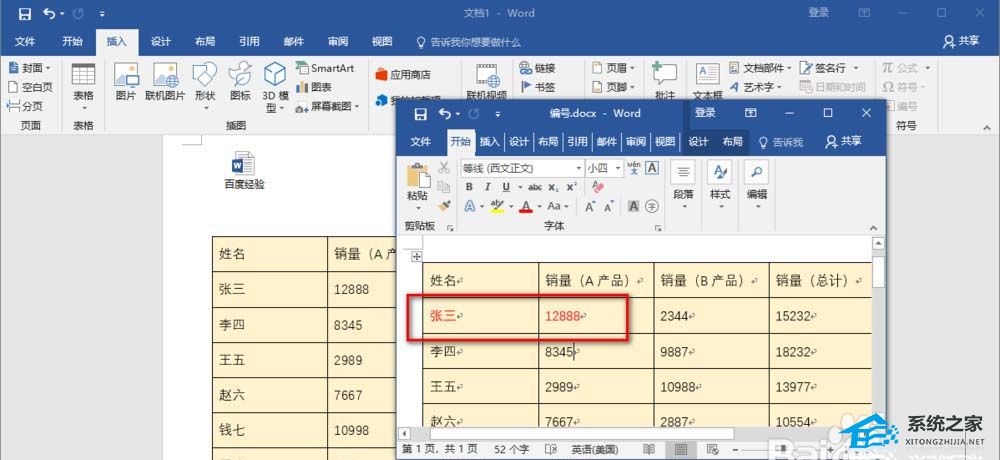The height and width of the screenshot is (460, 1000).
Task: Click 共享 share button in 编号.docx window
Action: (x=842, y=142)
